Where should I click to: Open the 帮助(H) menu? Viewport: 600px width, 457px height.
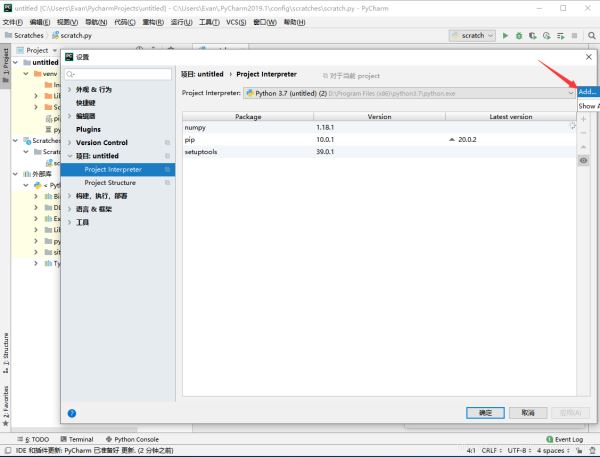[x=294, y=22]
